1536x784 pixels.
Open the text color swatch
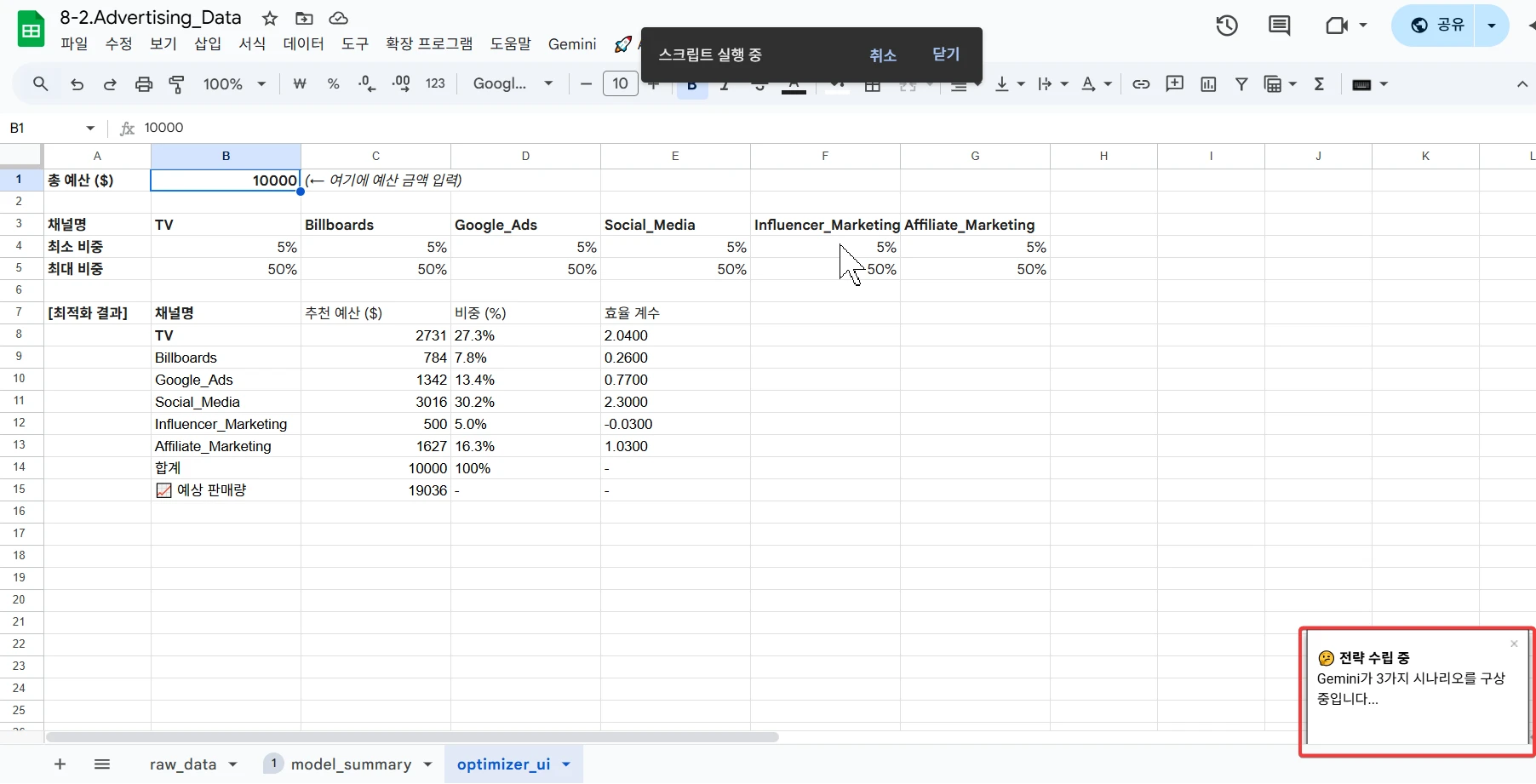point(794,84)
